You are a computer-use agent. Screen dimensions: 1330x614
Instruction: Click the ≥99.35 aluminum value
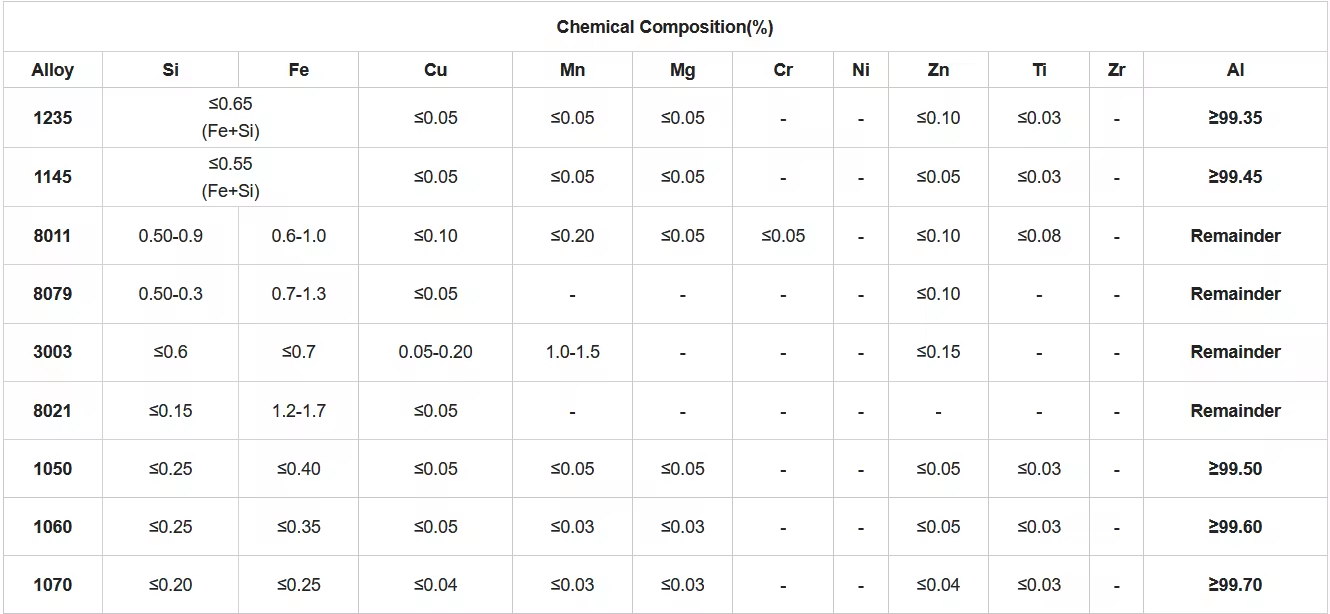pyautogui.click(x=1235, y=118)
